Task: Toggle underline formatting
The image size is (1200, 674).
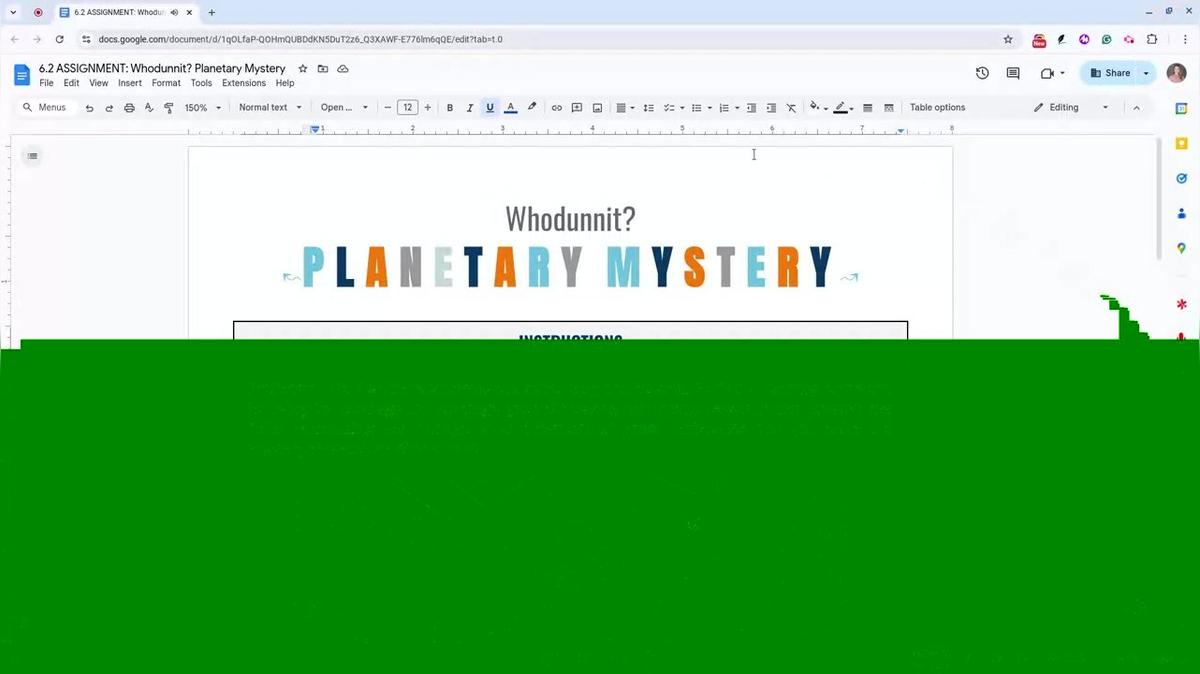Action: (x=489, y=107)
